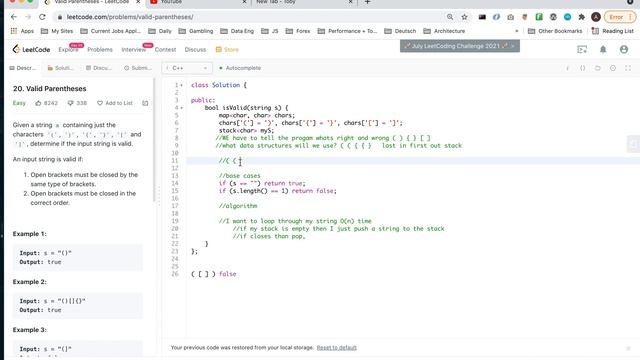Image resolution: width=640 pixels, height=360 pixels.
Task: Open the editor settings gear icon
Action: 613,68
